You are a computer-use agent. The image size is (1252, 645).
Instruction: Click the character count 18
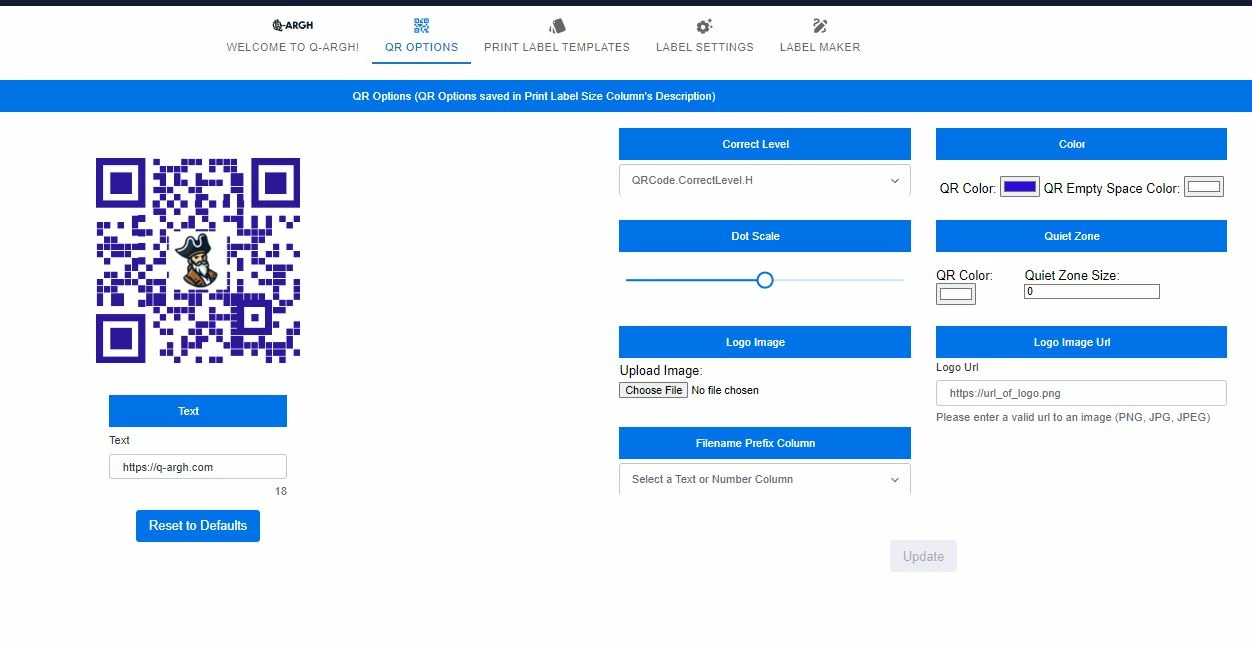click(281, 491)
